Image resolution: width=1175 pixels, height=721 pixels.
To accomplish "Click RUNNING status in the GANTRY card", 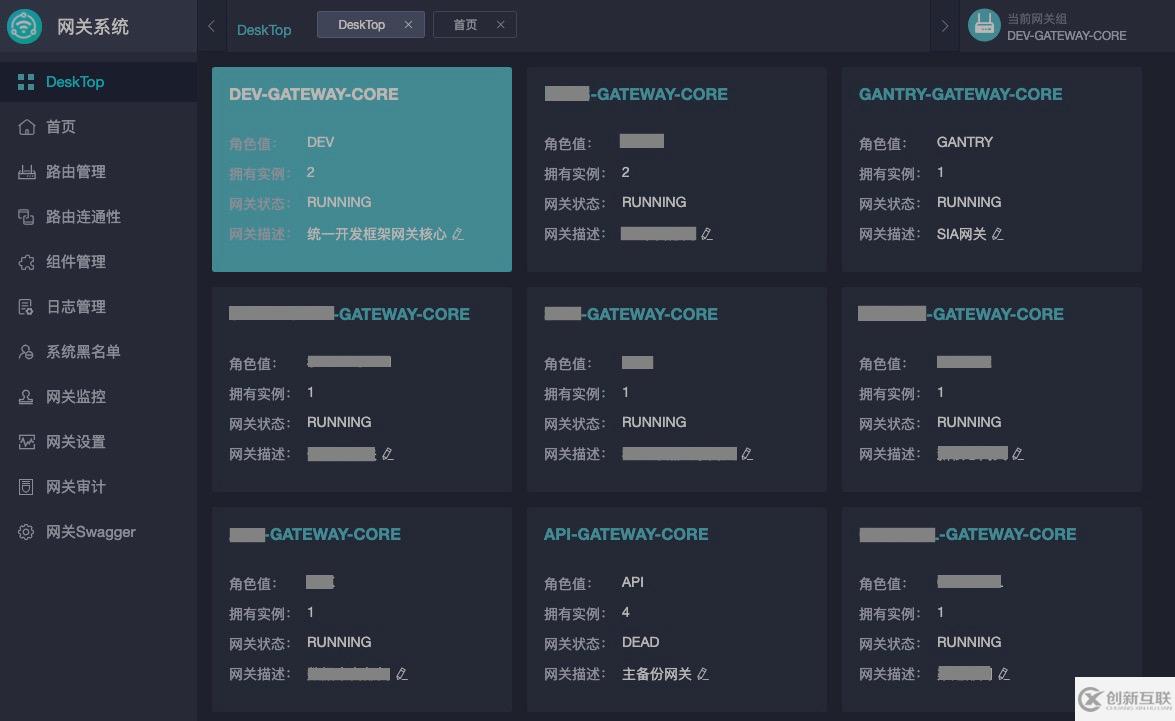I will click(x=969, y=202).
